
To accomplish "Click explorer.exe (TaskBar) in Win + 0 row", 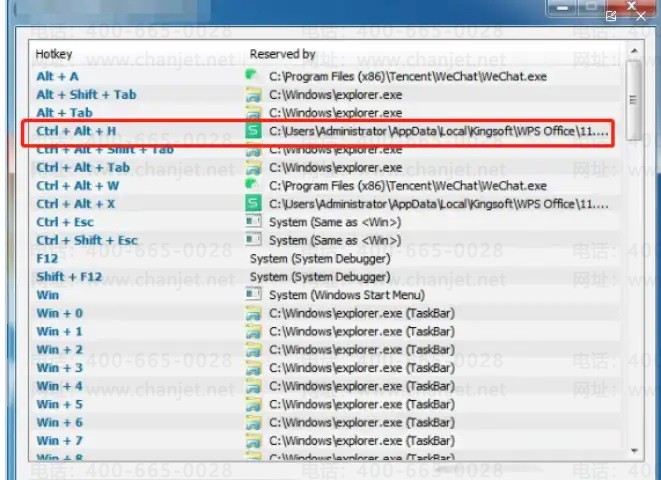I will (362, 313).
